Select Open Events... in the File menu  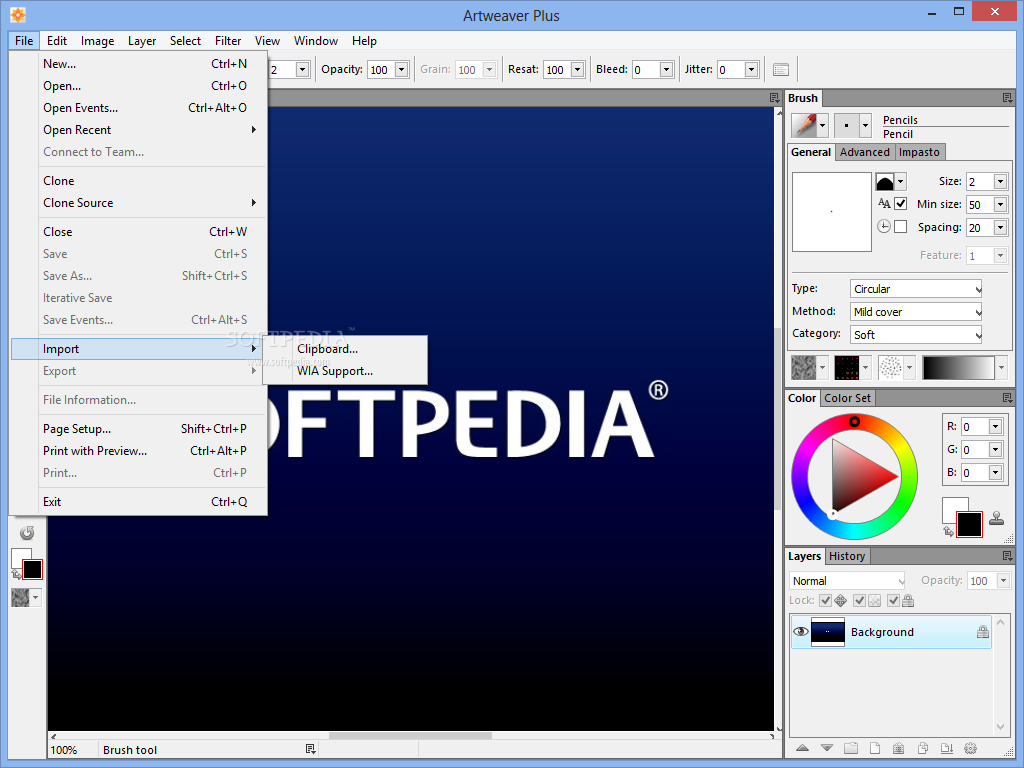coord(138,108)
